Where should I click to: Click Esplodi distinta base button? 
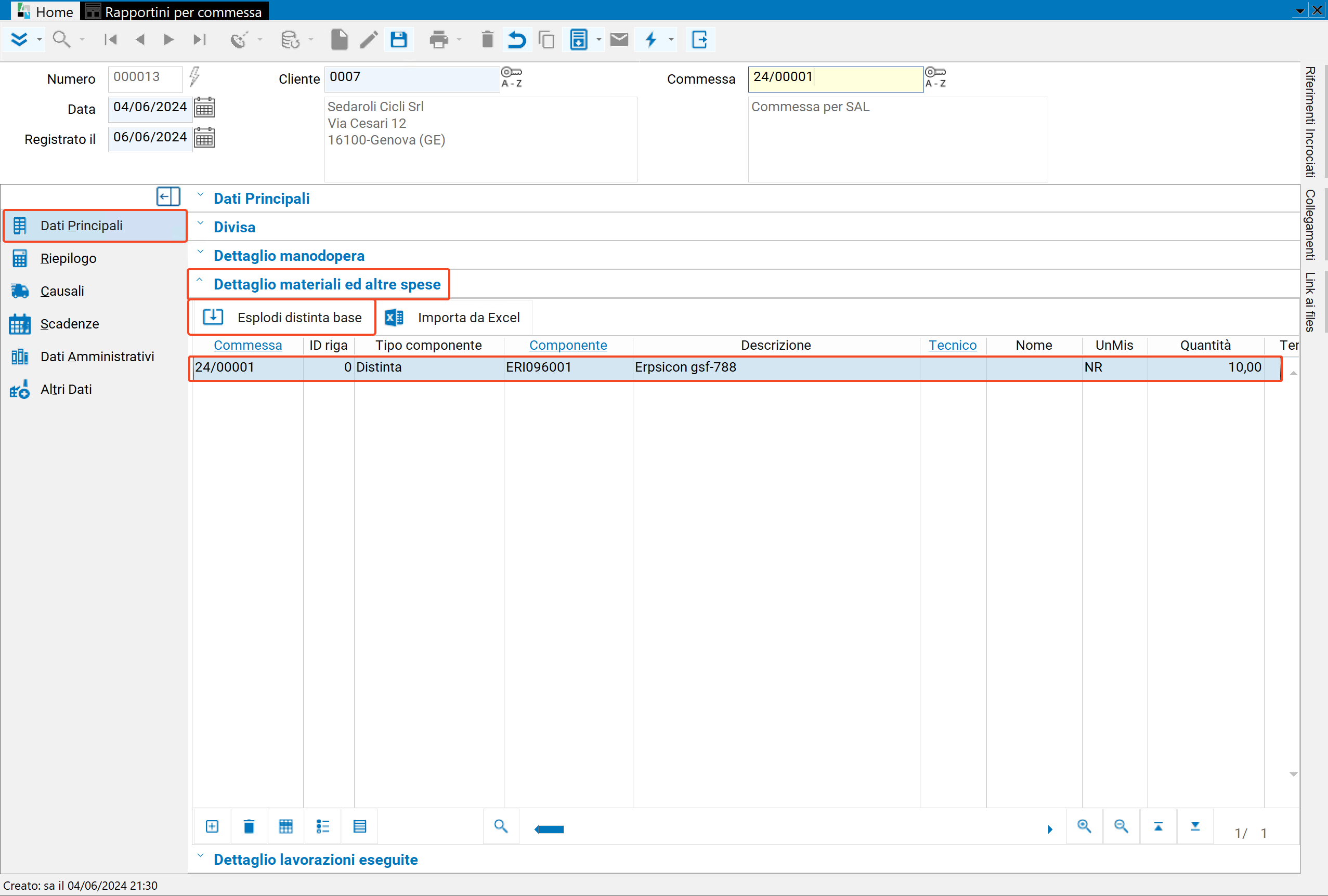[282, 318]
